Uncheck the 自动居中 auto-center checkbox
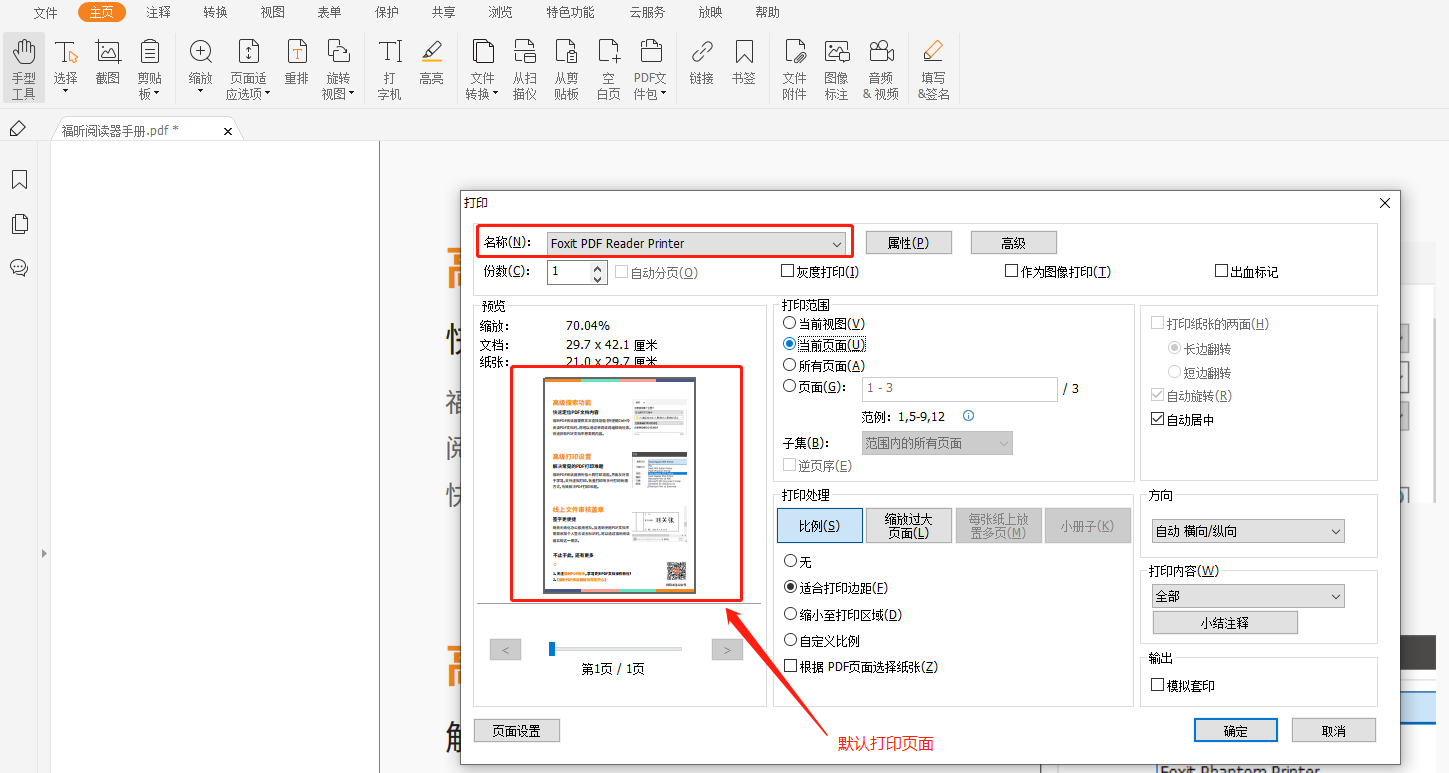The height and width of the screenshot is (773, 1449). coord(1158,420)
